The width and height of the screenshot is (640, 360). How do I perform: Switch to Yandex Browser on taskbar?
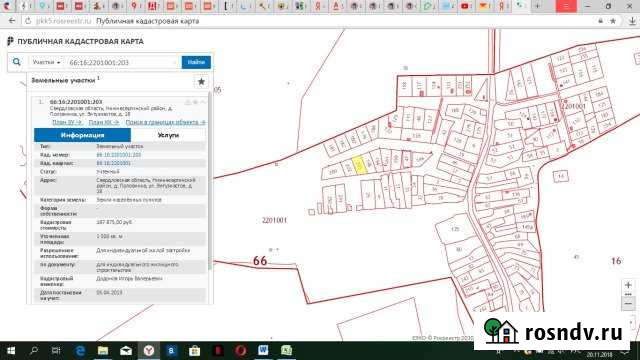tap(149, 351)
